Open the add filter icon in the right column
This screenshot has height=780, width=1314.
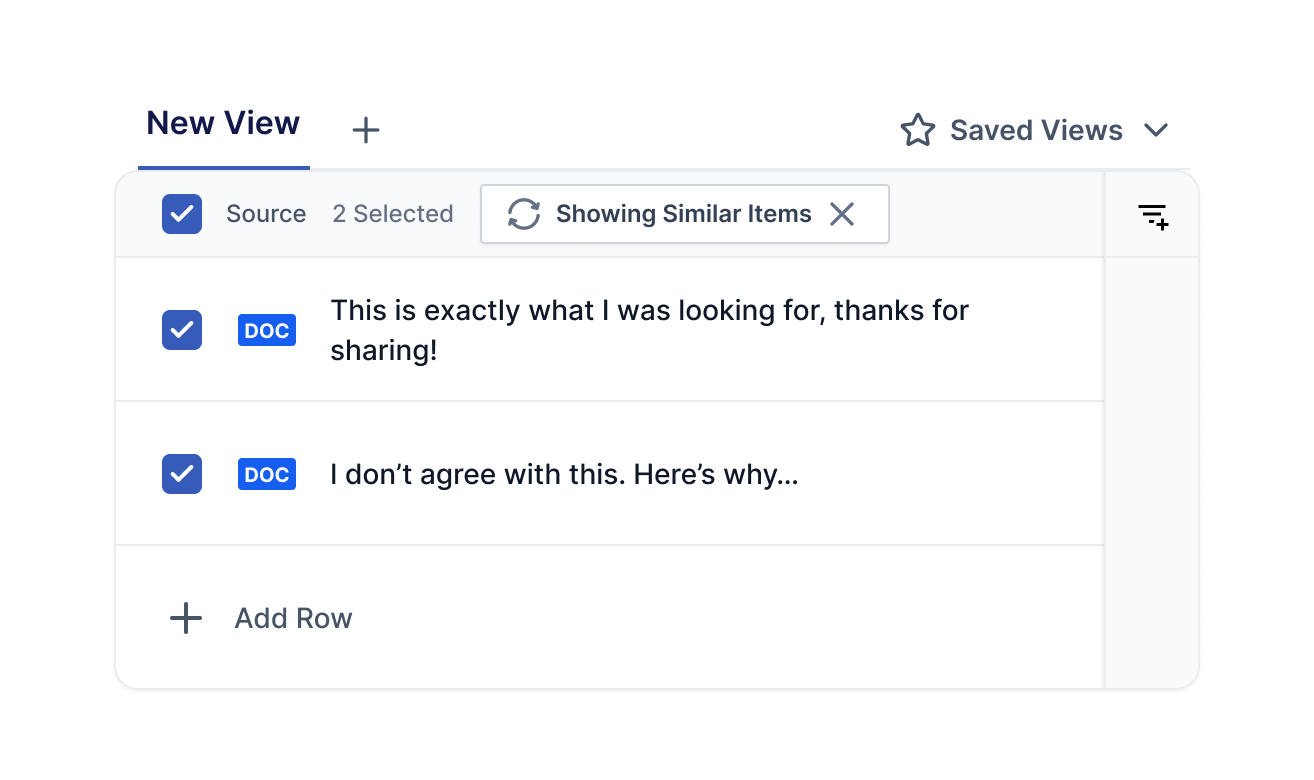coord(1153,216)
